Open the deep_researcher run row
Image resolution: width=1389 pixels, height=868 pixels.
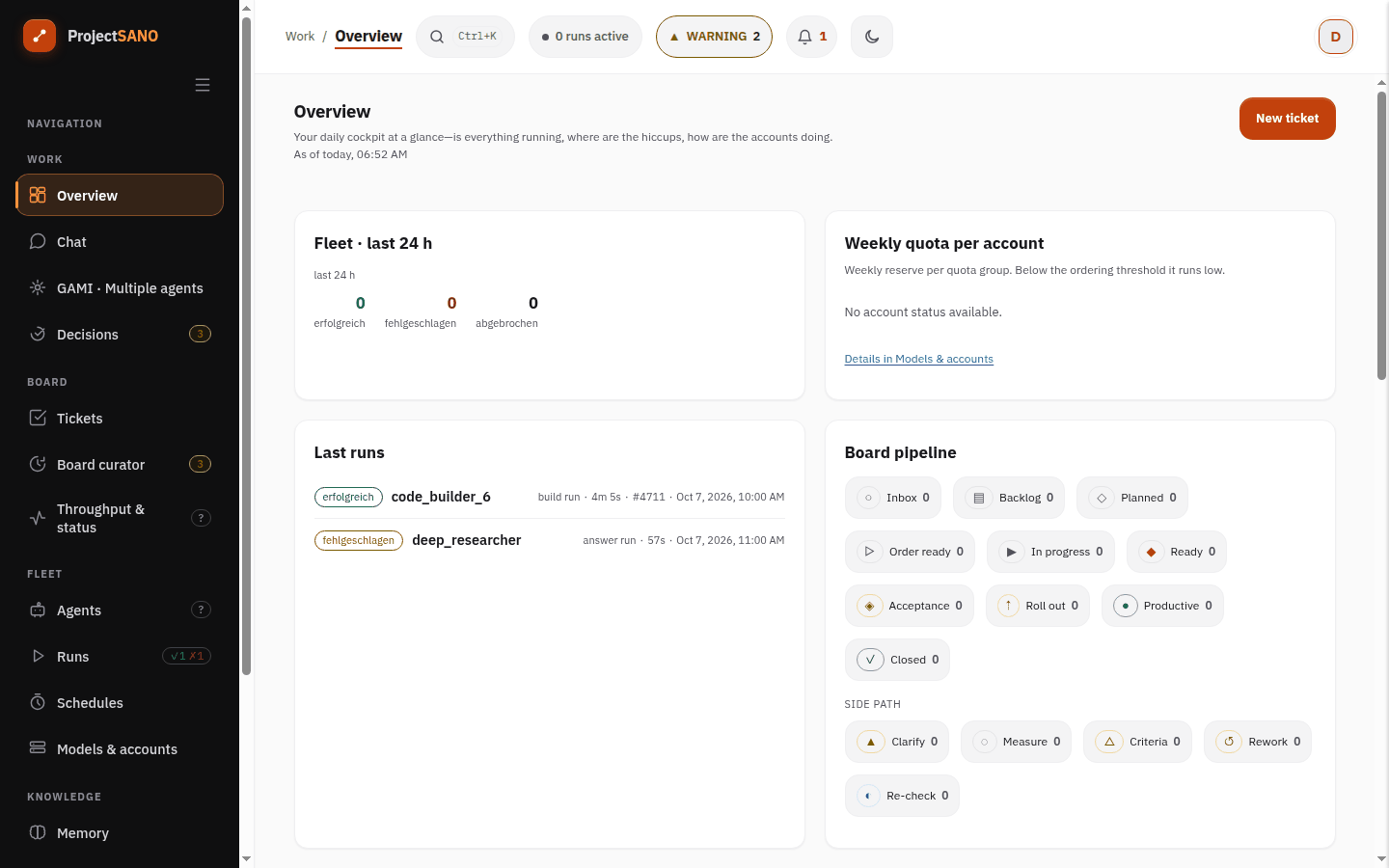550,540
